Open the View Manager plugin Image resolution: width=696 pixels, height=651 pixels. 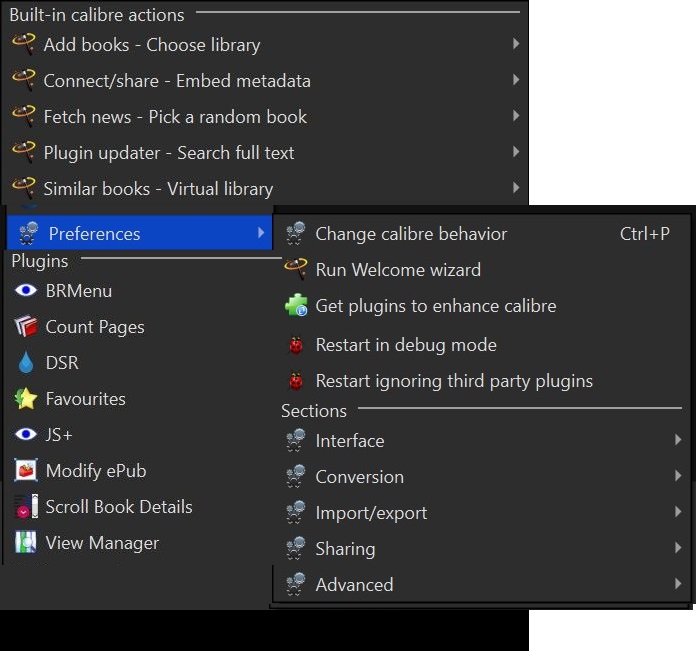(138, 542)
